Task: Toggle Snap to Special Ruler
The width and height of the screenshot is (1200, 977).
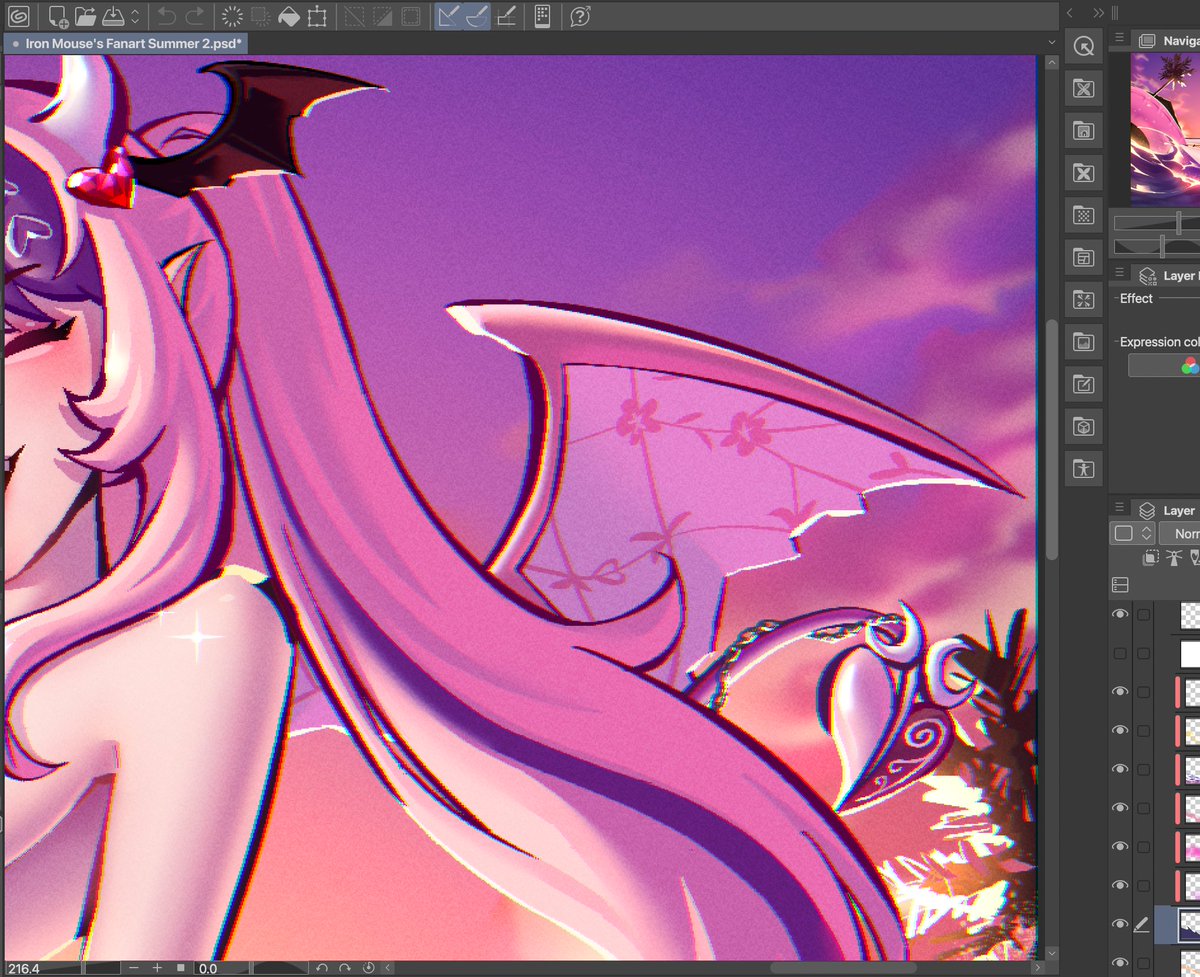Action: (x=477, y=16)
